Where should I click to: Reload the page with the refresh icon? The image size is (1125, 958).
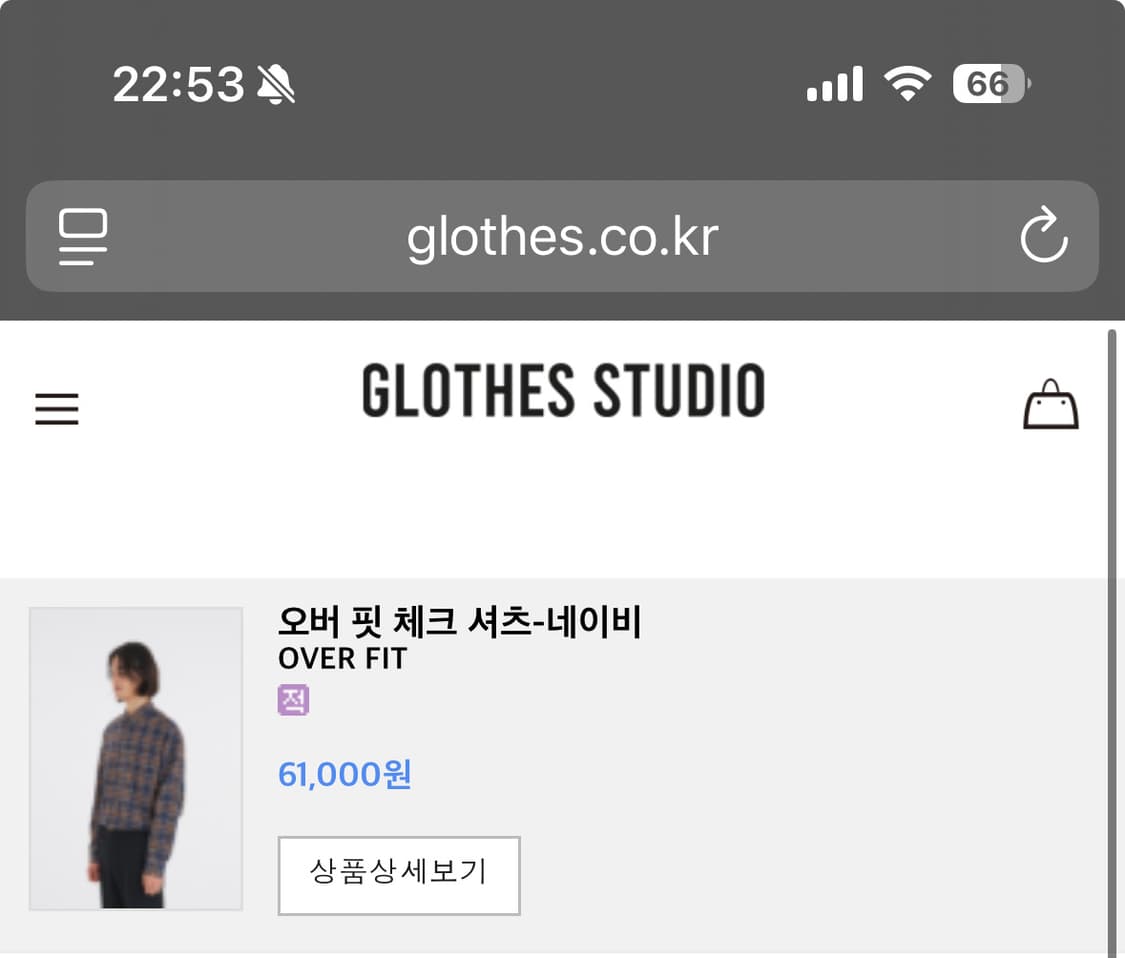1043,236
